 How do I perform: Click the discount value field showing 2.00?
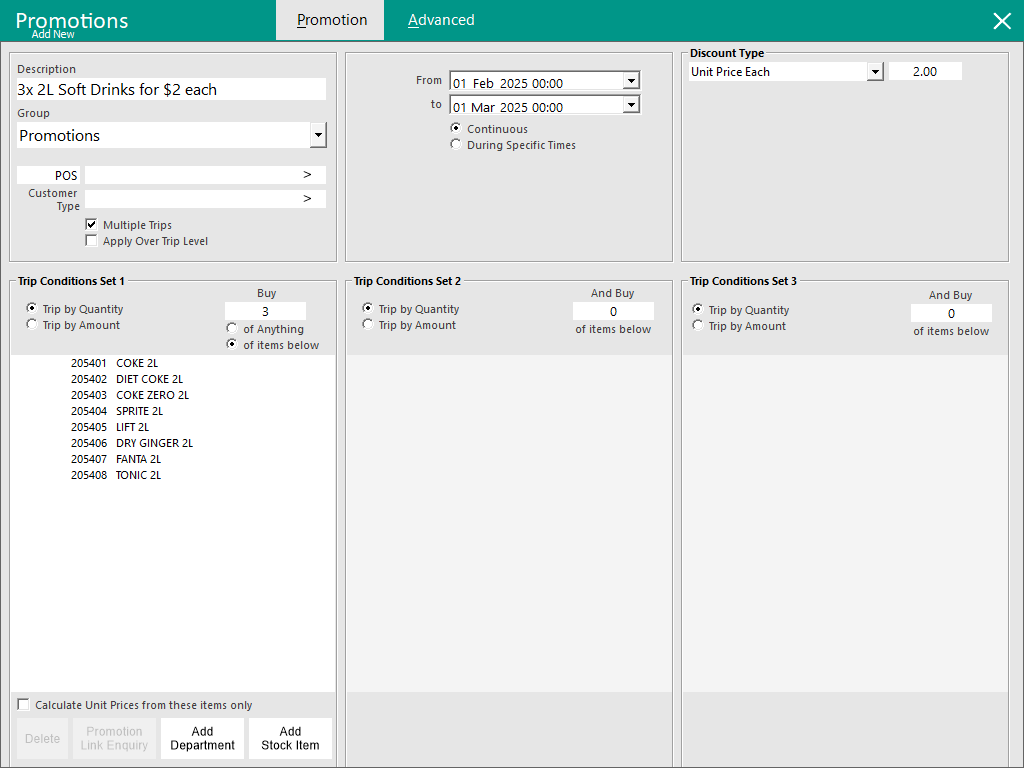pos(924,72)
